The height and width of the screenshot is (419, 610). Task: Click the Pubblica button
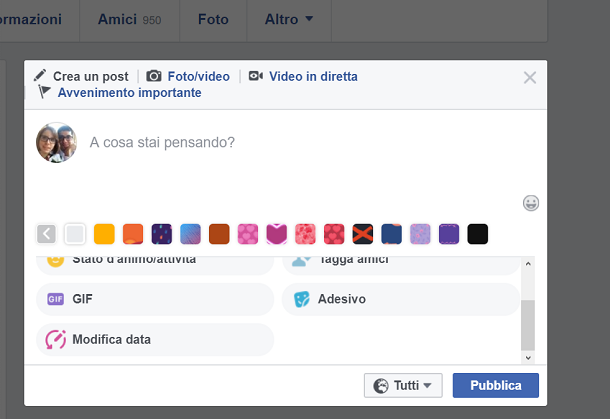pyautogui.click(x=496, y=386)
